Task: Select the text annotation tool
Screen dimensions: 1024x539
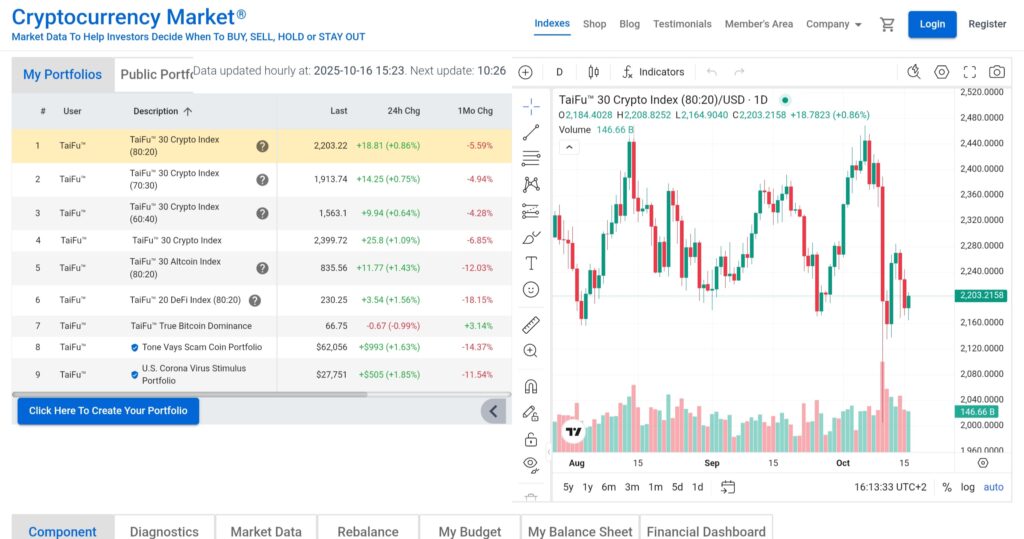Action: tap(531, 263)
